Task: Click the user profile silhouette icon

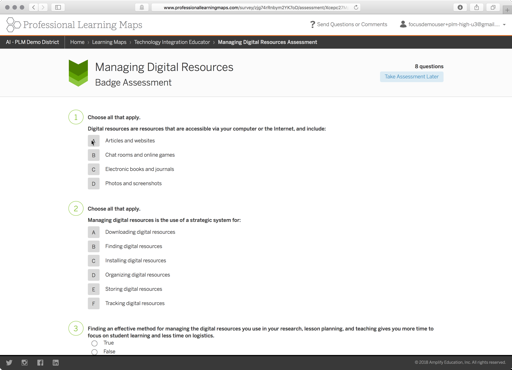Action: [403, 24]
